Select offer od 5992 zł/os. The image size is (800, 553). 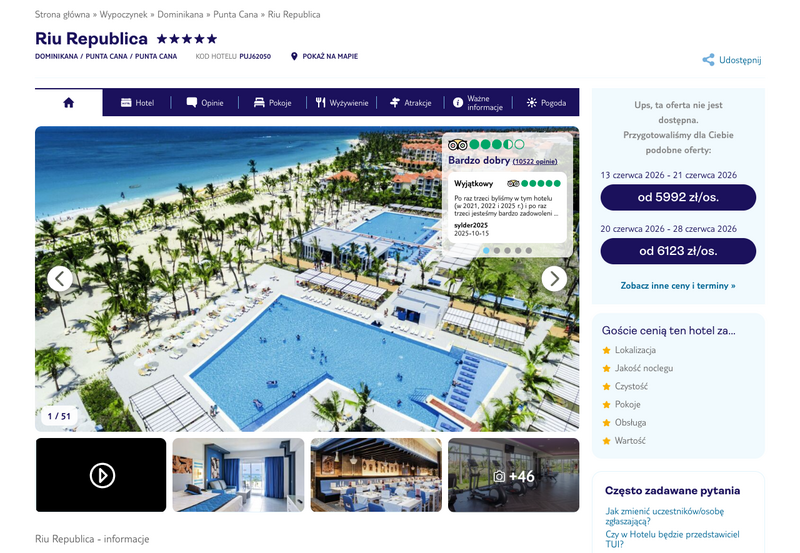coord(678,197)
